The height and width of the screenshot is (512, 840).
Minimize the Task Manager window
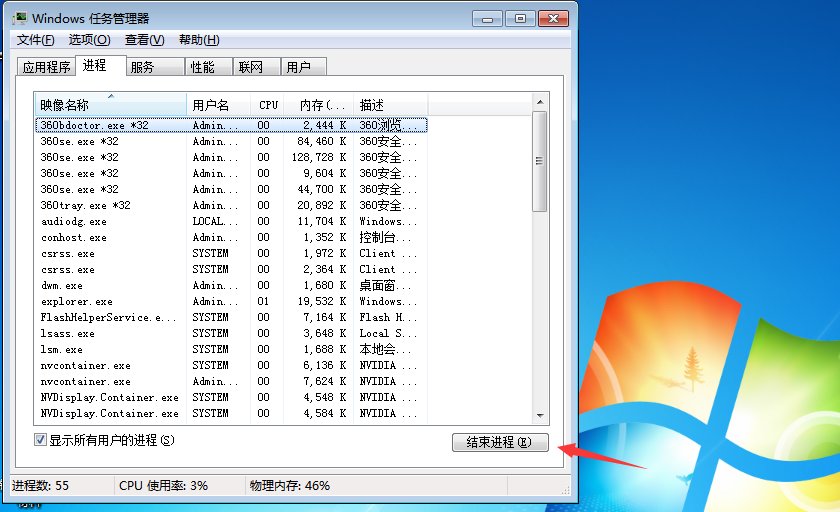[x=488, y=19]
